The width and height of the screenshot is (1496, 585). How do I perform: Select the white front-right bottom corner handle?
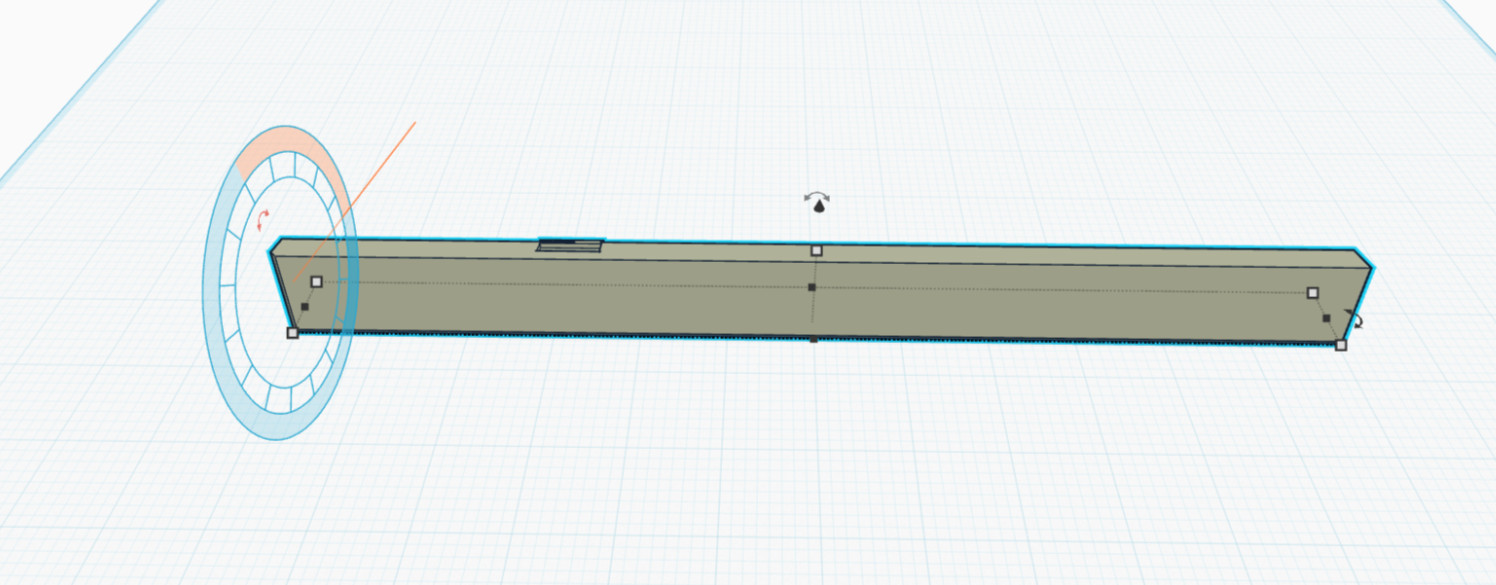[x=1341, y=345]
